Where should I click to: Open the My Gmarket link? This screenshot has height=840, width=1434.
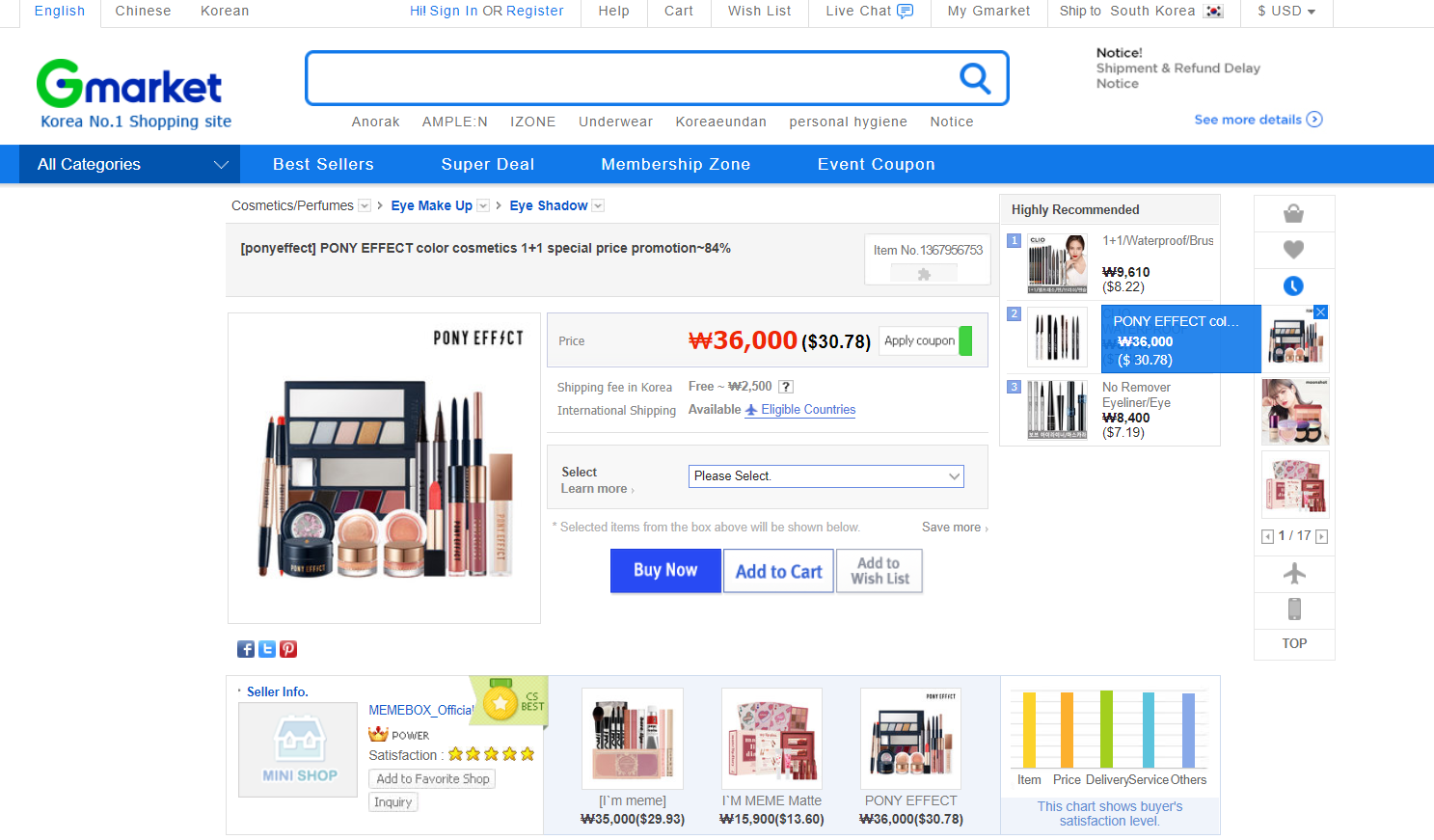(988, 11)
